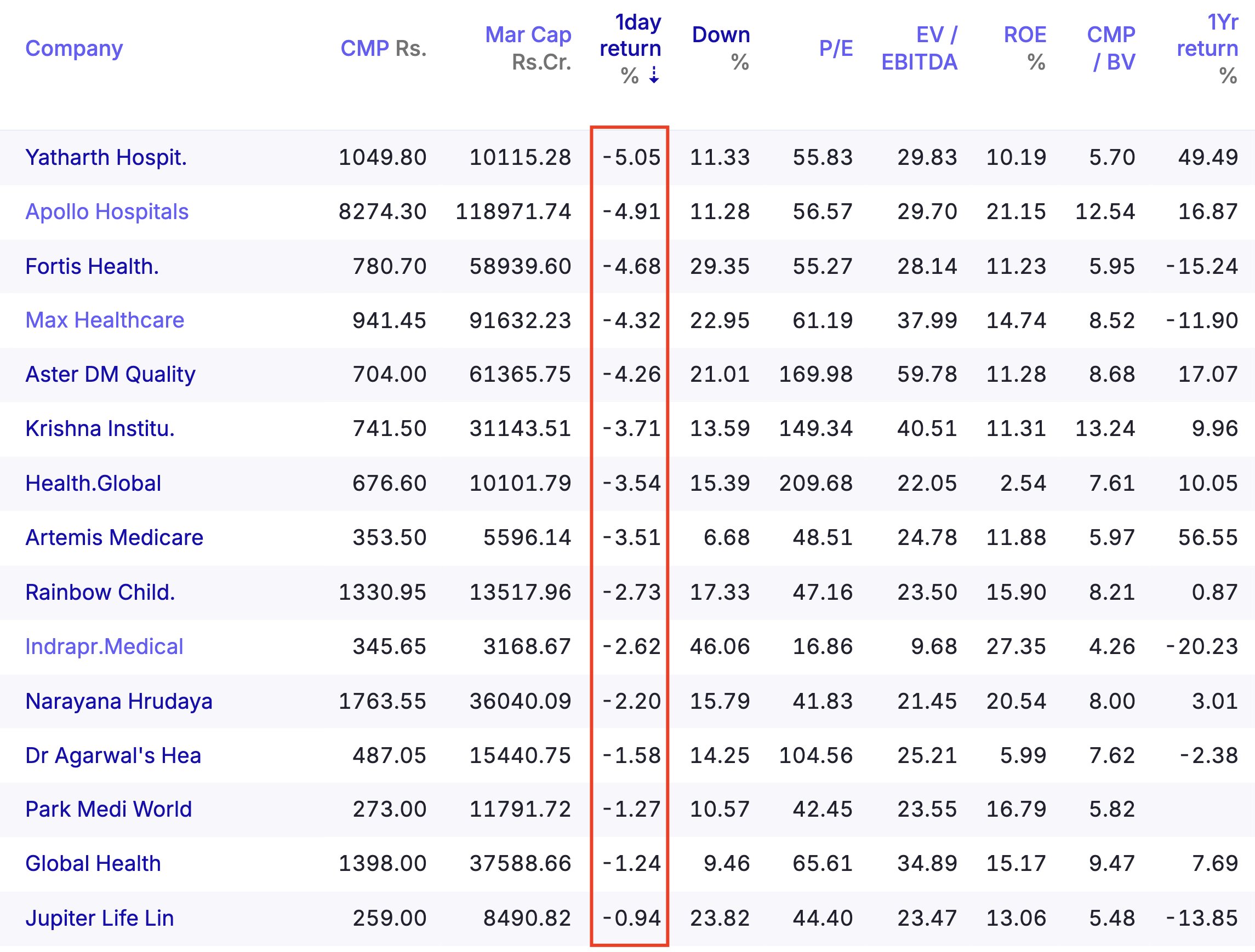Select Krishna Institu. CMP/BV value 13.24
This screenshot has height=952, width=1255.
(x=1105, y=429)
